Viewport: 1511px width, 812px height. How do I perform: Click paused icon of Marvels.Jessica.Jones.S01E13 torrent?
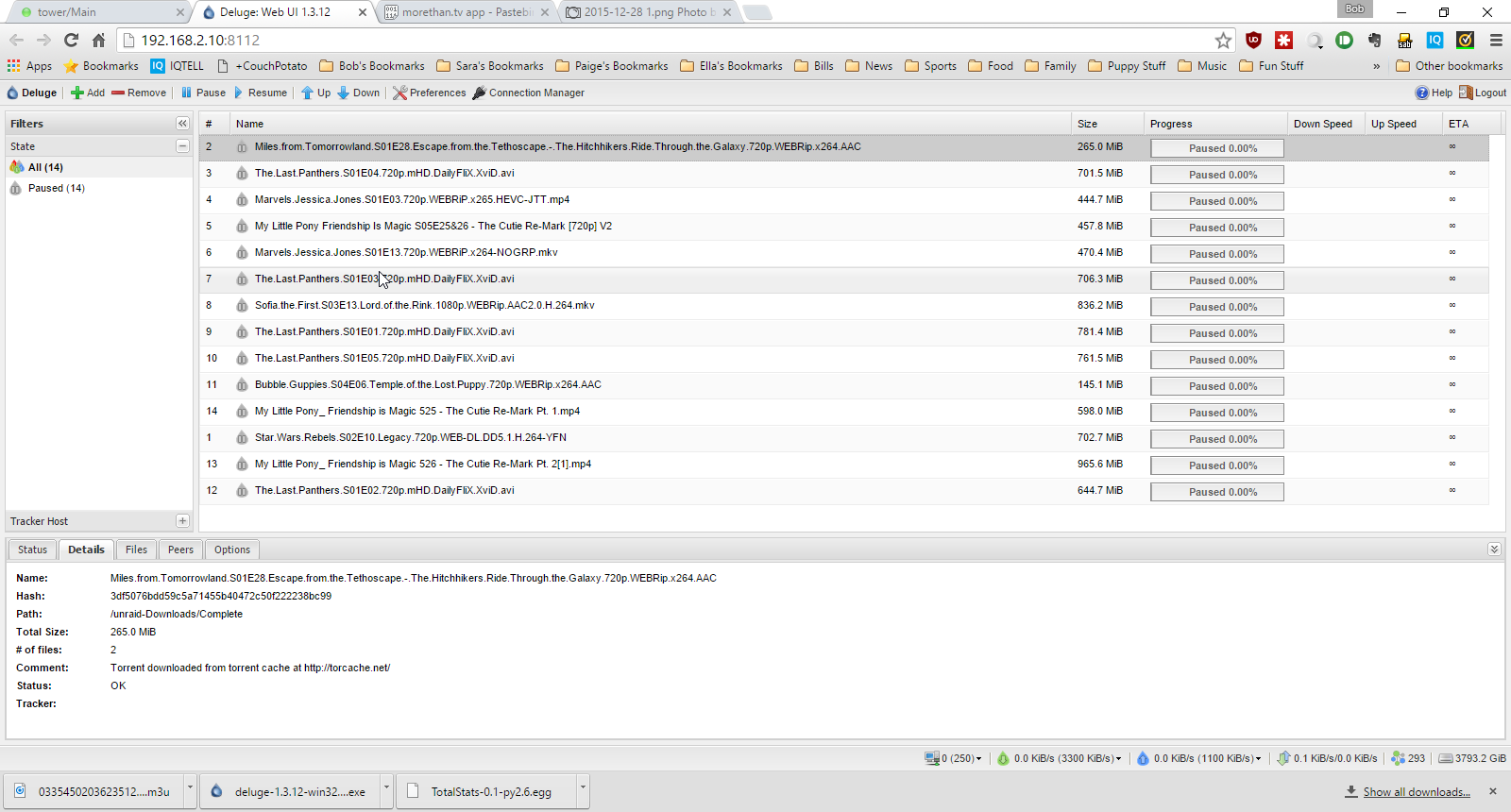click(x=242, y=253)
